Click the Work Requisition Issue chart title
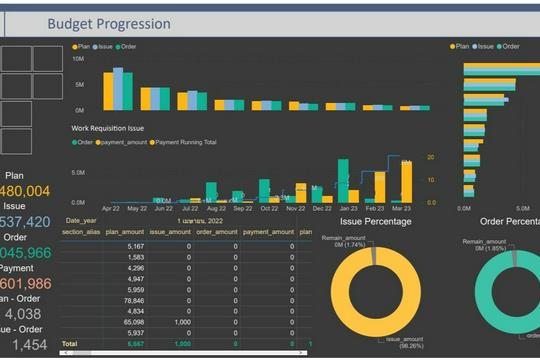The image size is (540, 360). (107, 128)
